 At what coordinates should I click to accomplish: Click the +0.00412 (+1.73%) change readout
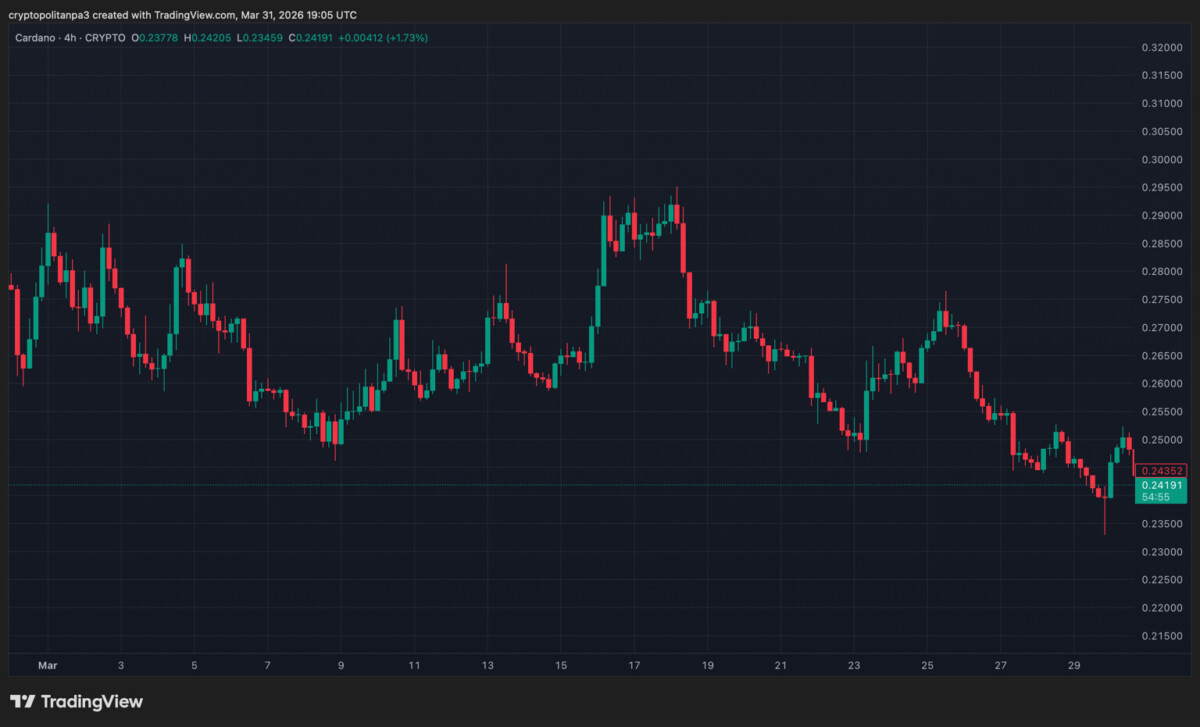[x=385, y=38]
